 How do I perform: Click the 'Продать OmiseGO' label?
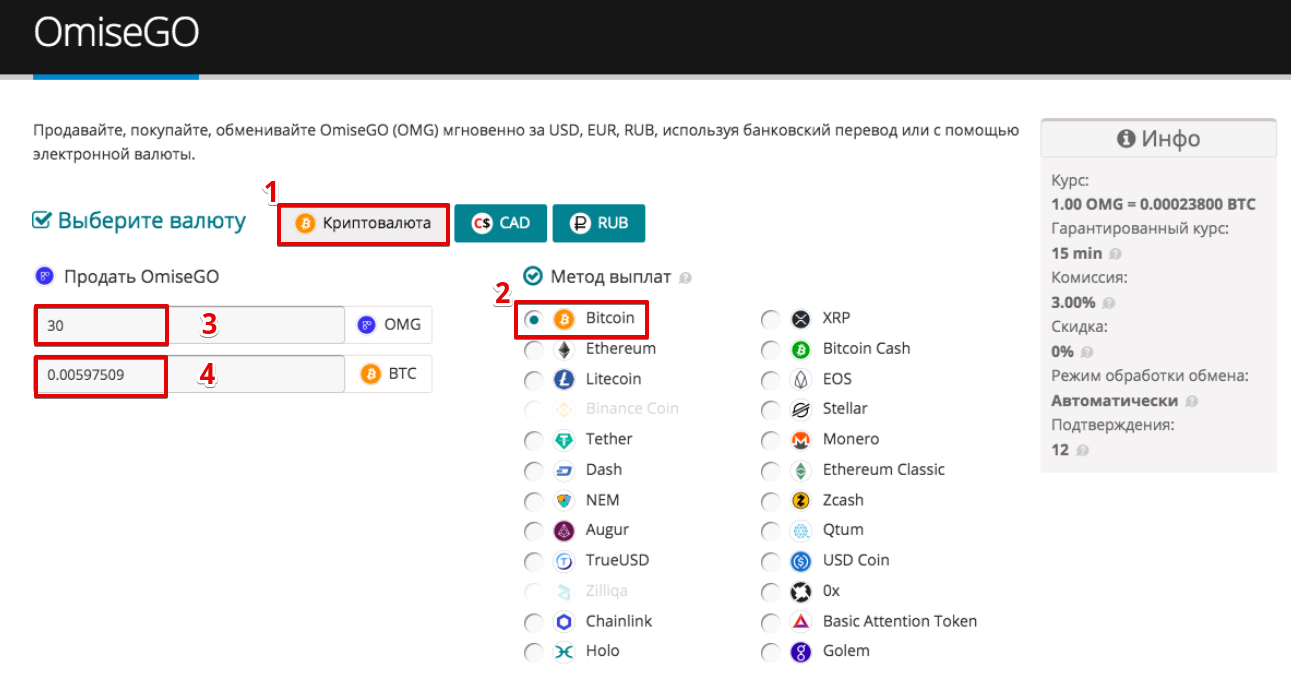(x=141, y=277)
